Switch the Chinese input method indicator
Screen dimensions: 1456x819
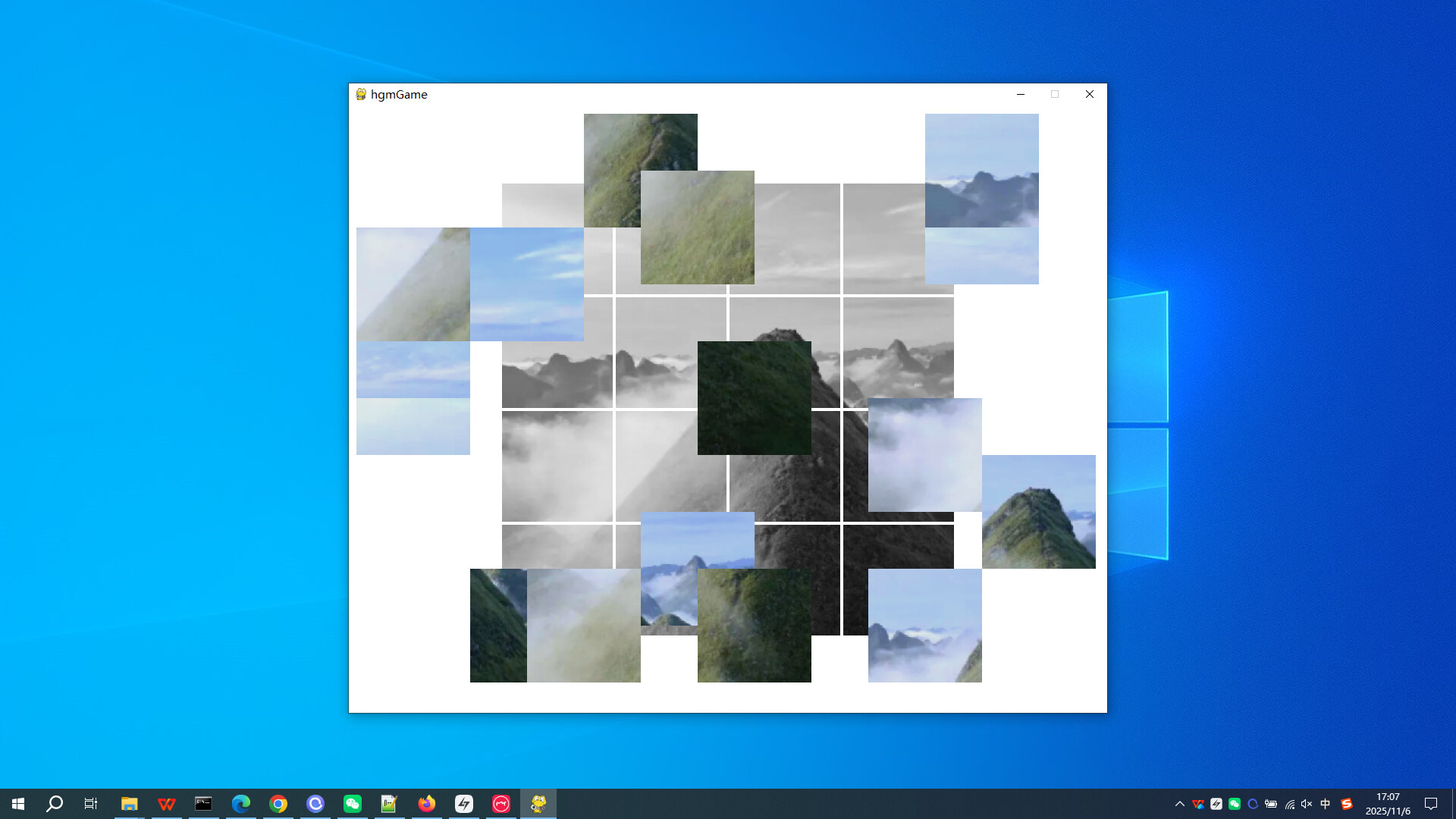1325,803
